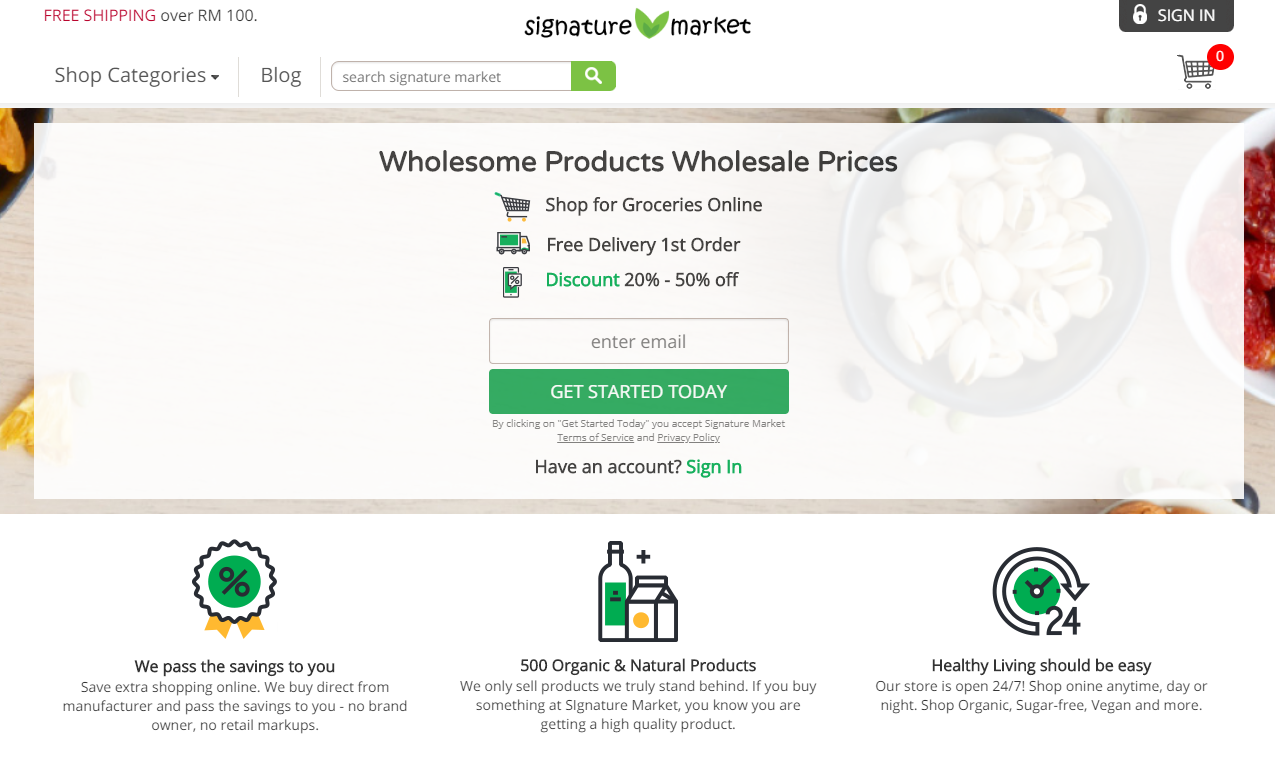Screen dimensions: 1275x769
Task: Expand the Shop Categories dropdown
Action: [x=137, y=75]
